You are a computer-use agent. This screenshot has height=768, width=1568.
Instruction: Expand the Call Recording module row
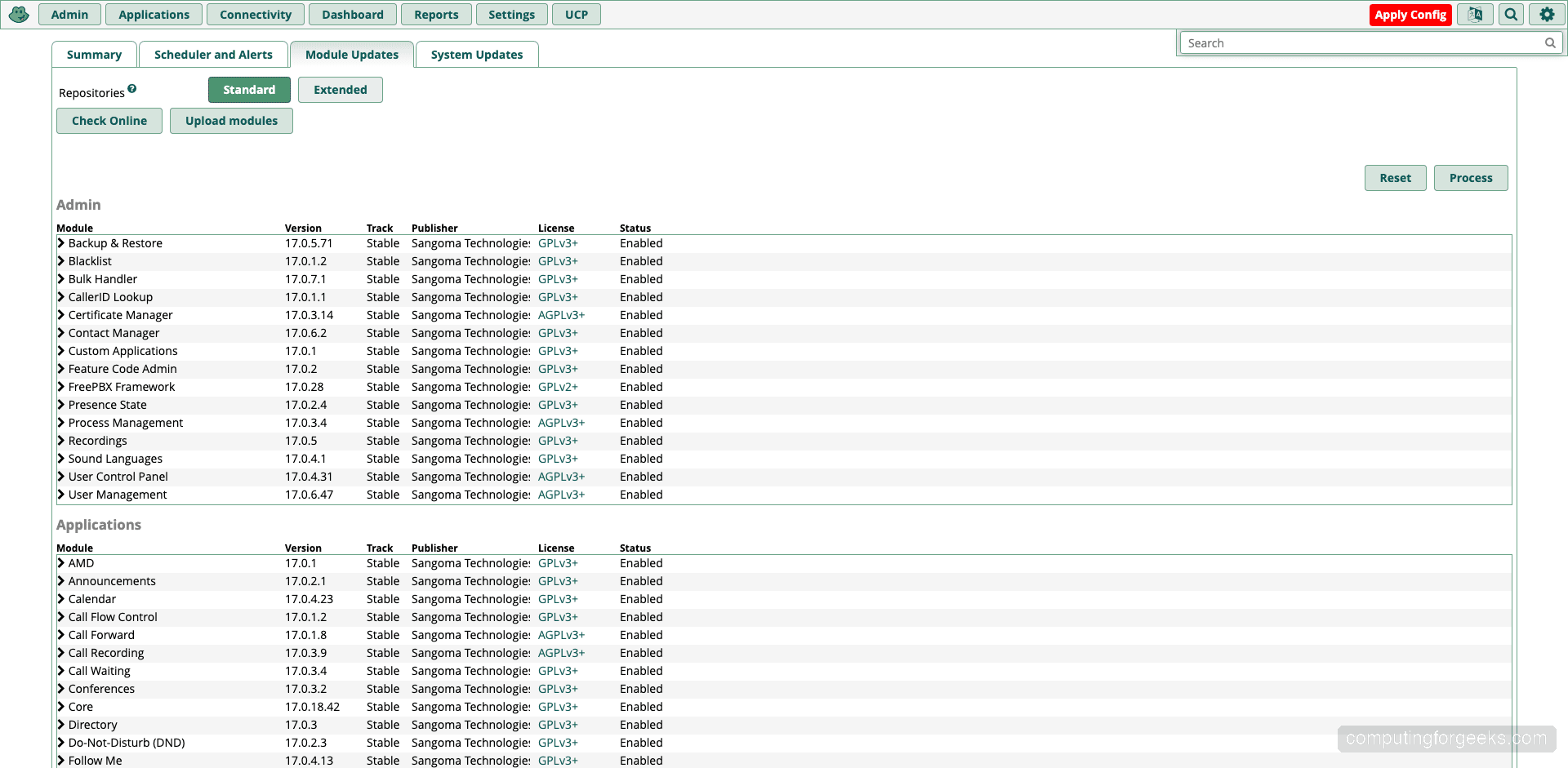61,653
